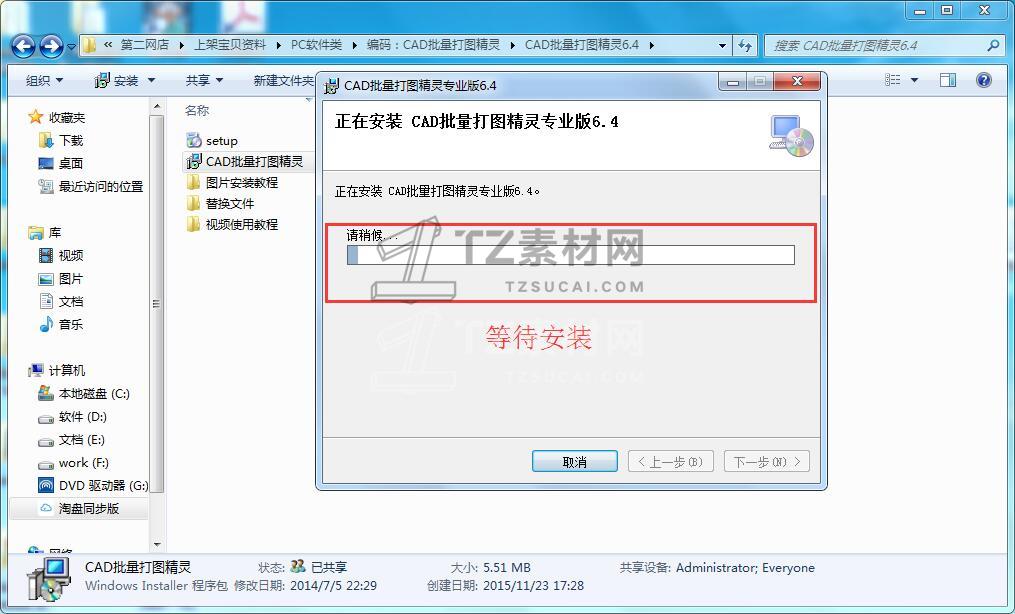The image size is (1015, 614).
Task: Click the change view icon in toolbar
Action: point(893,80)
